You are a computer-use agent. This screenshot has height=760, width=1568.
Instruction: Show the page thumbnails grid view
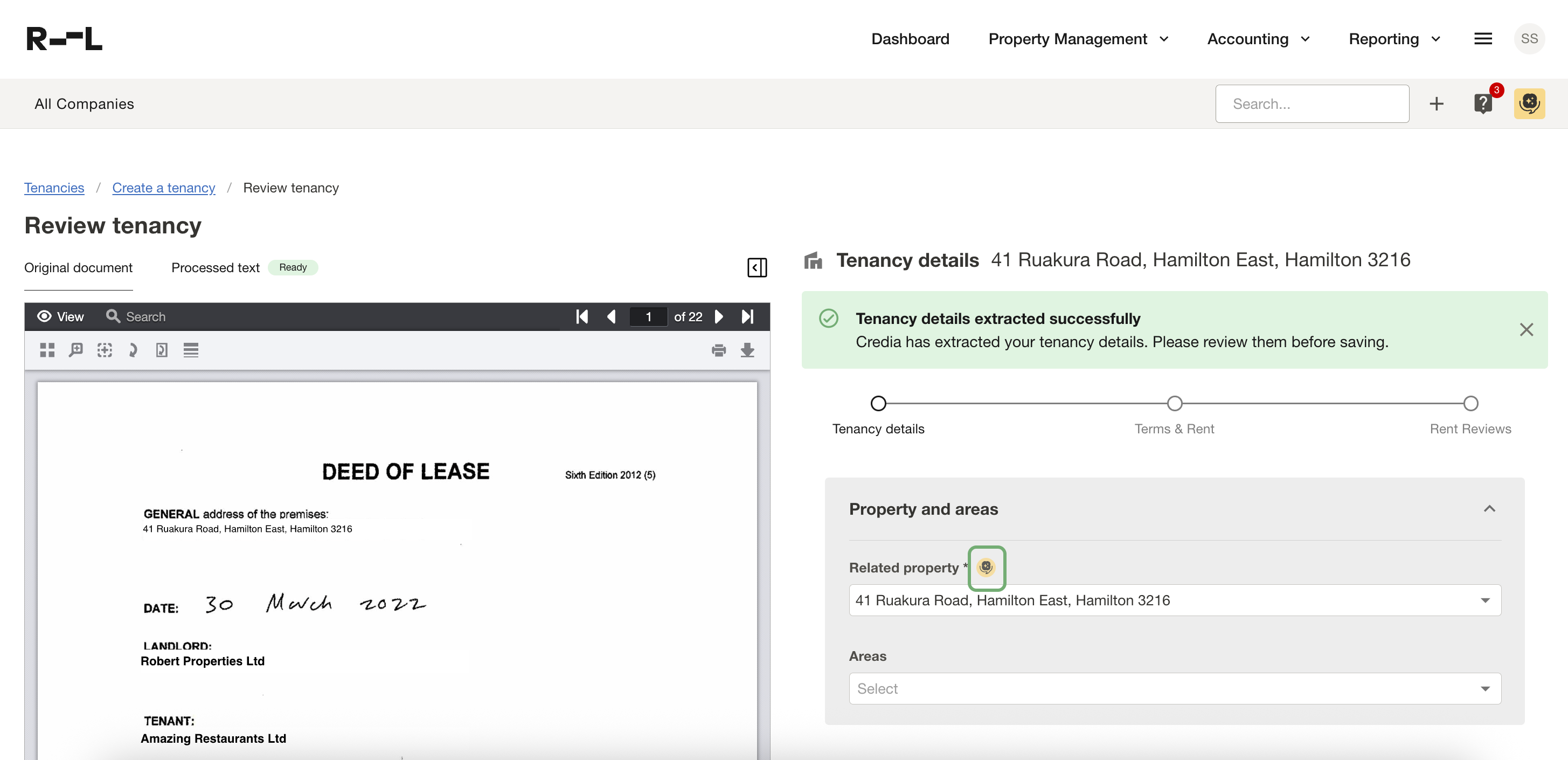coord(47,350)
